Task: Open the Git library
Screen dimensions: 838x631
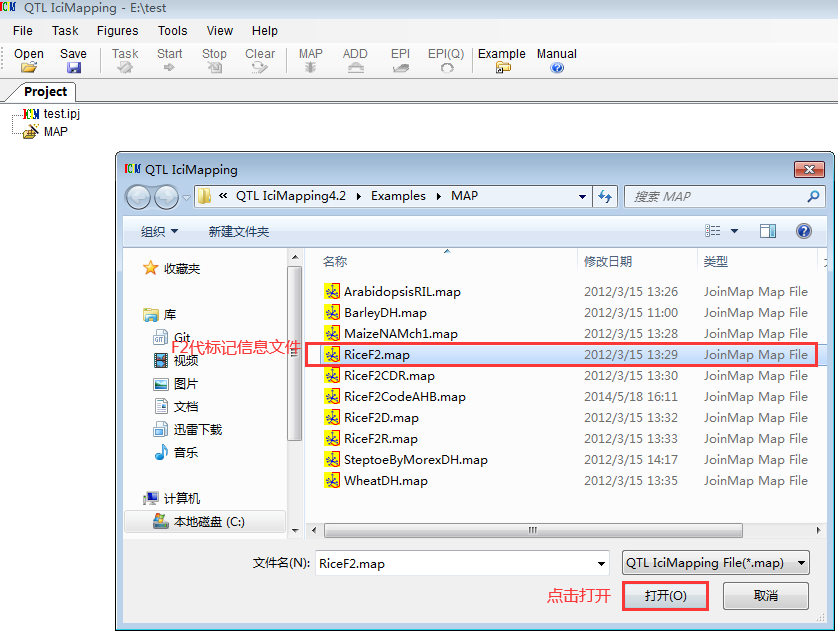Action: (172, 337)
